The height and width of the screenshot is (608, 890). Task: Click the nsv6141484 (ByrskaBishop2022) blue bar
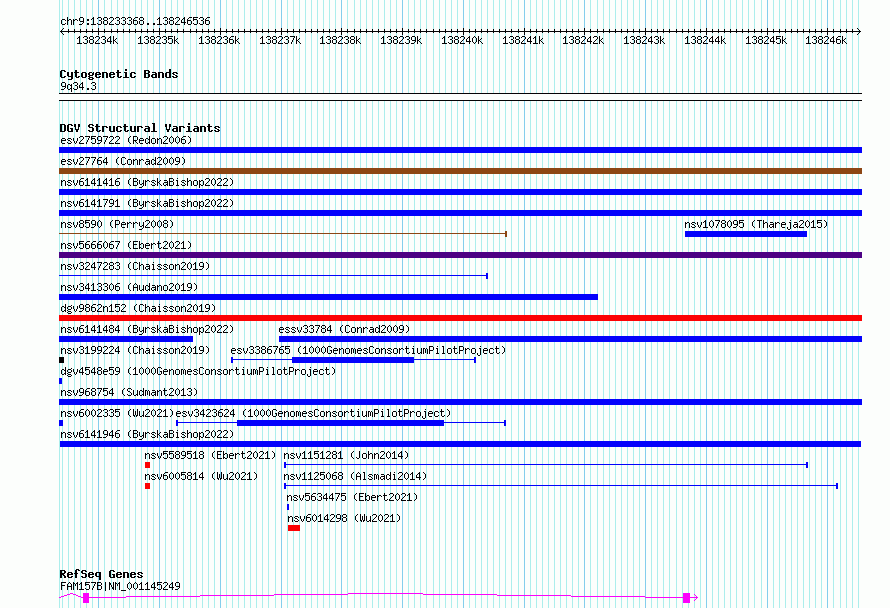[126, 339]
